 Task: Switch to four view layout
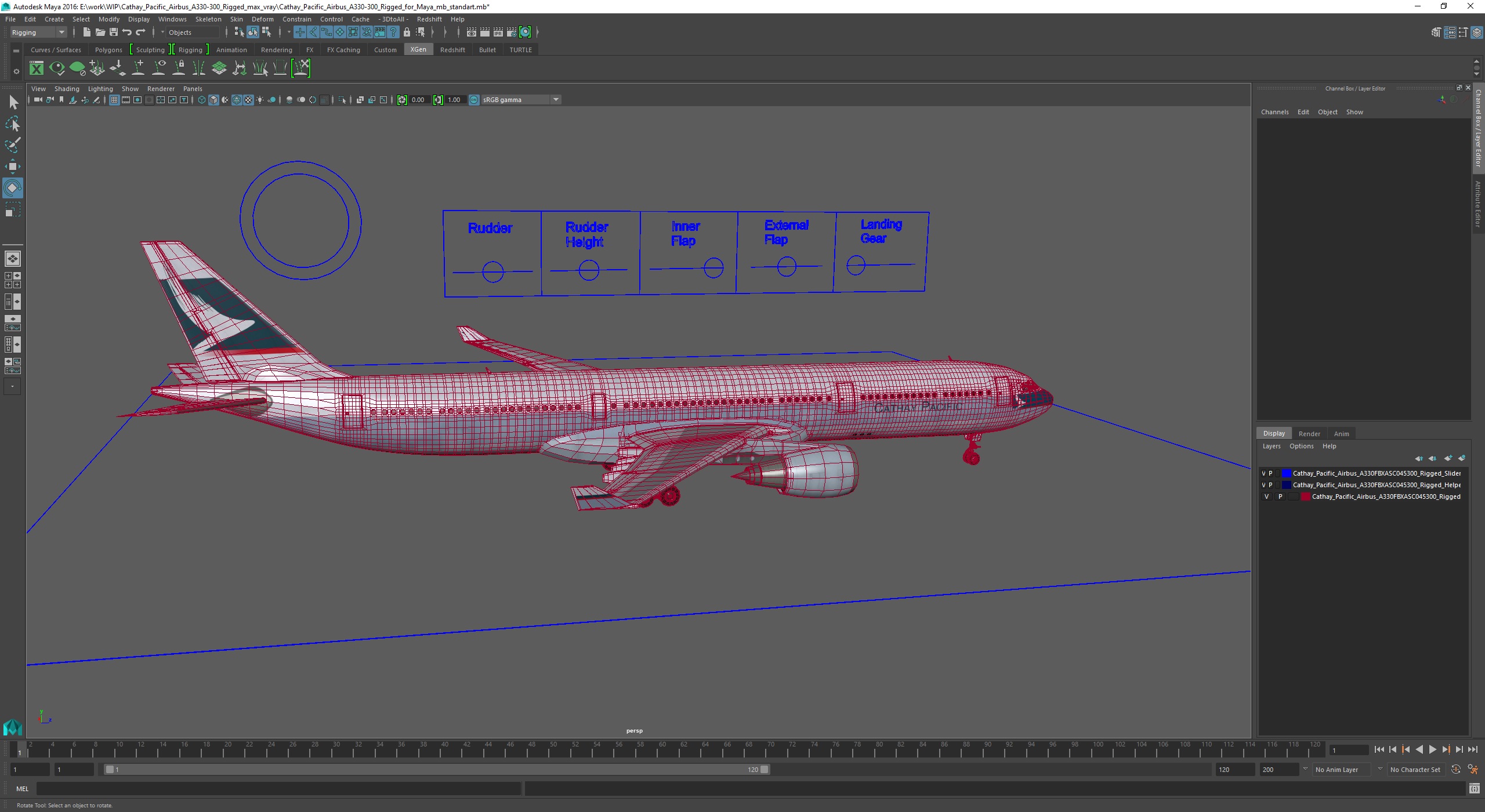point(13,280)
